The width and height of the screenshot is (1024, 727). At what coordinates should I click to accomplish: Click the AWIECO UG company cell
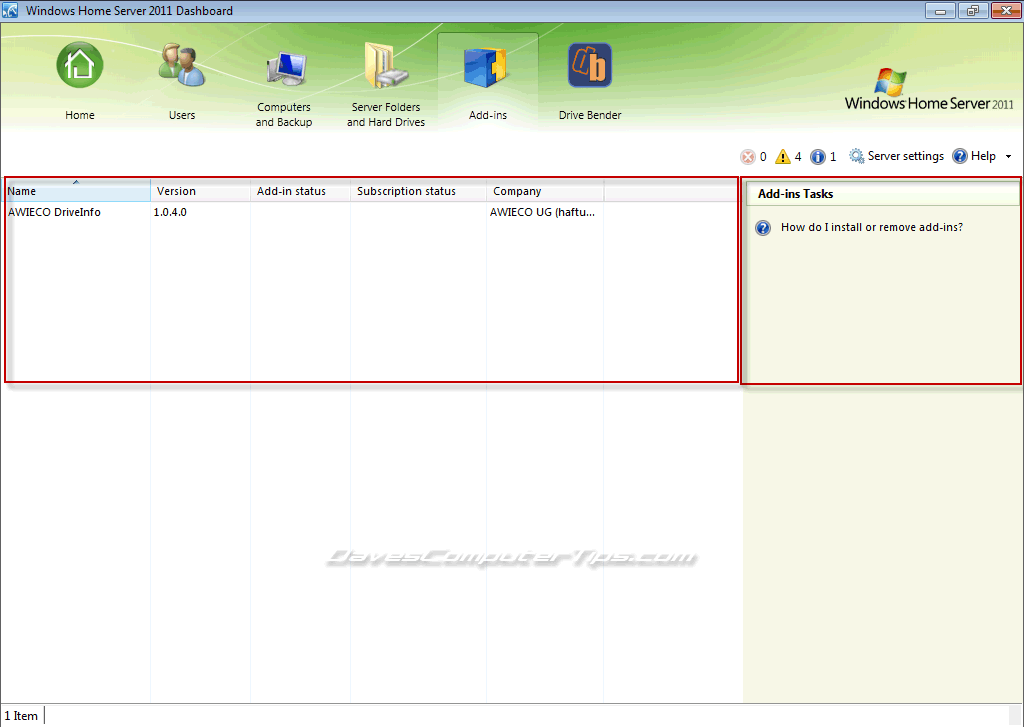coord(542,212)
